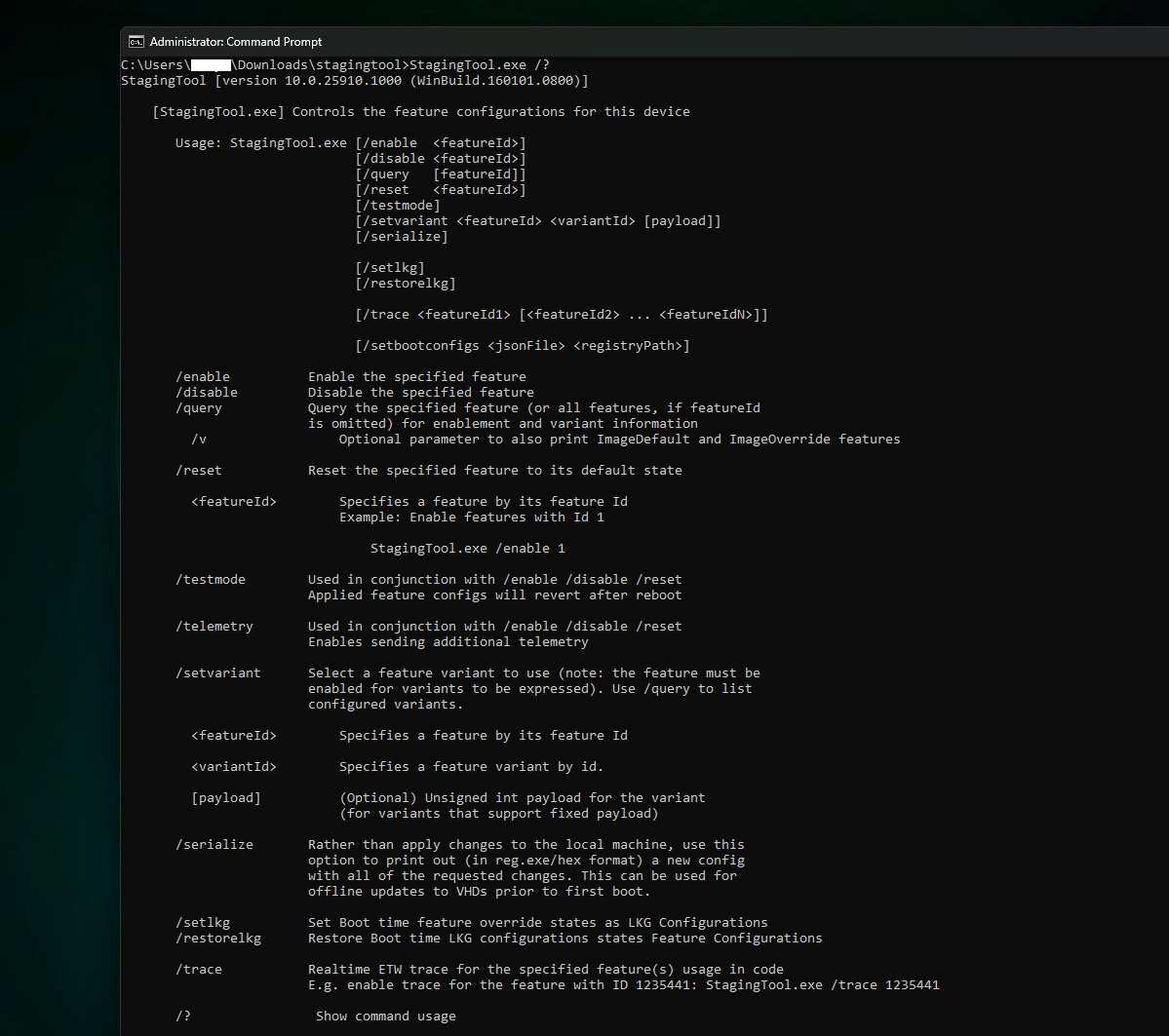This screenshot has height=1036, width=1169.
Task: Click the '/query' option name in the descriptions
Action: (x=198, y=408)
